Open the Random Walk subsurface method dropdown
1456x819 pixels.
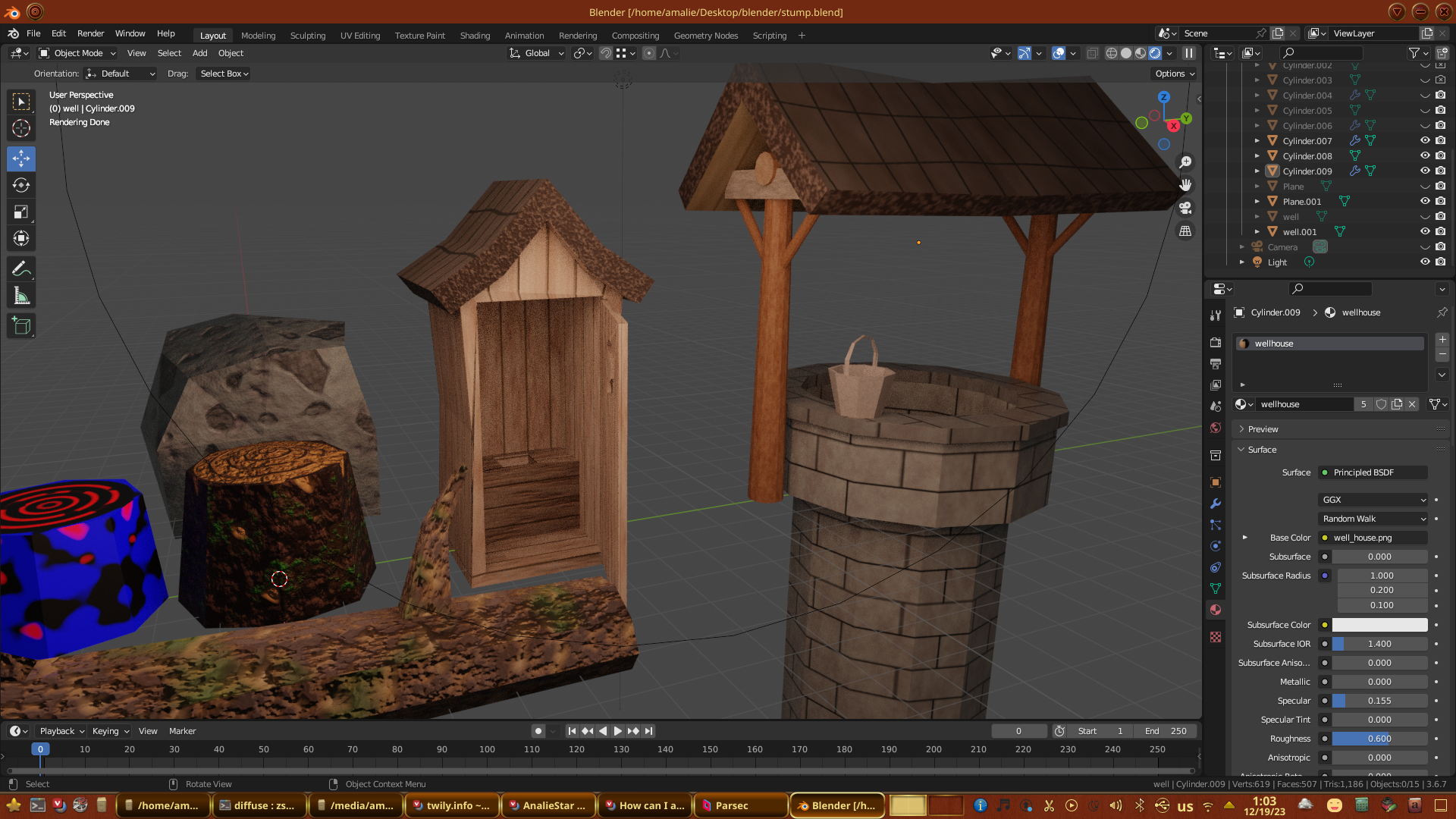[x=1373, y=519]
